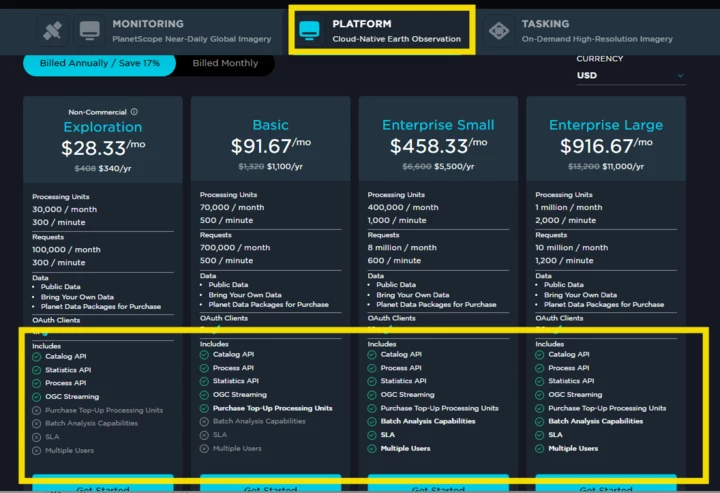Viewport: 720px width, 493px height.
Task: Click '1 million / month' processing units
Action: [568, 207]
